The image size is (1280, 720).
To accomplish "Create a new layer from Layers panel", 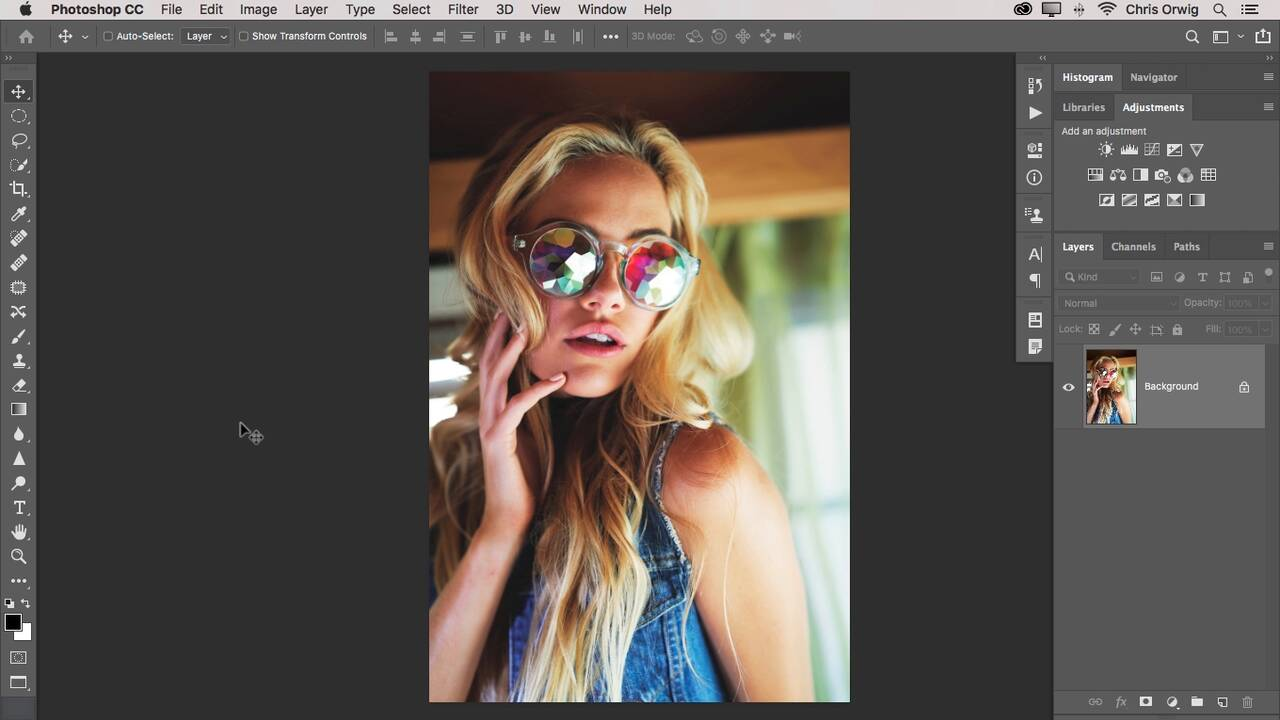I will tap(1221, 702).
